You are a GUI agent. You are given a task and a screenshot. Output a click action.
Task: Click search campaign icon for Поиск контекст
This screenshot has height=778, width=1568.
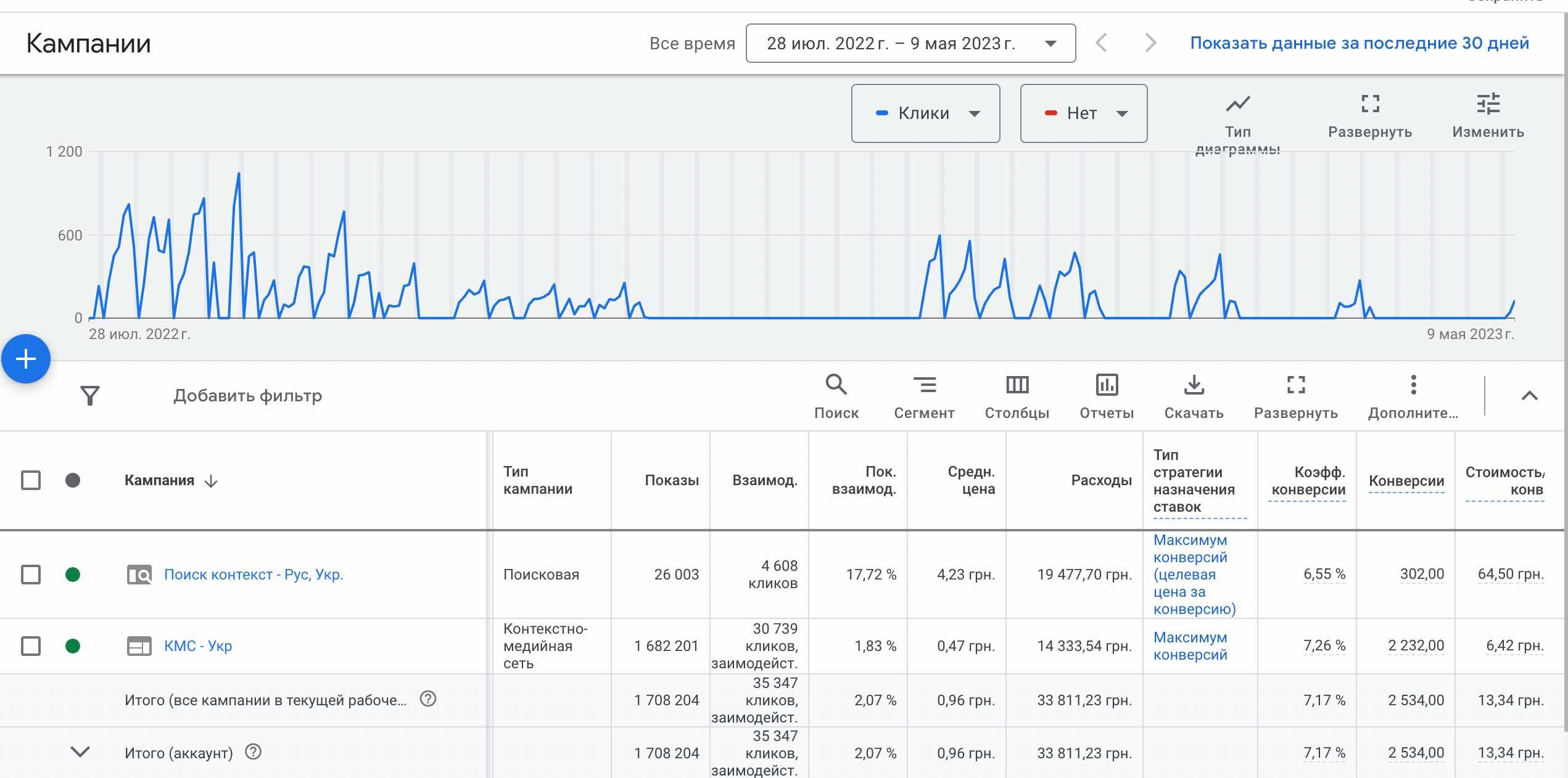pos(139,575)
